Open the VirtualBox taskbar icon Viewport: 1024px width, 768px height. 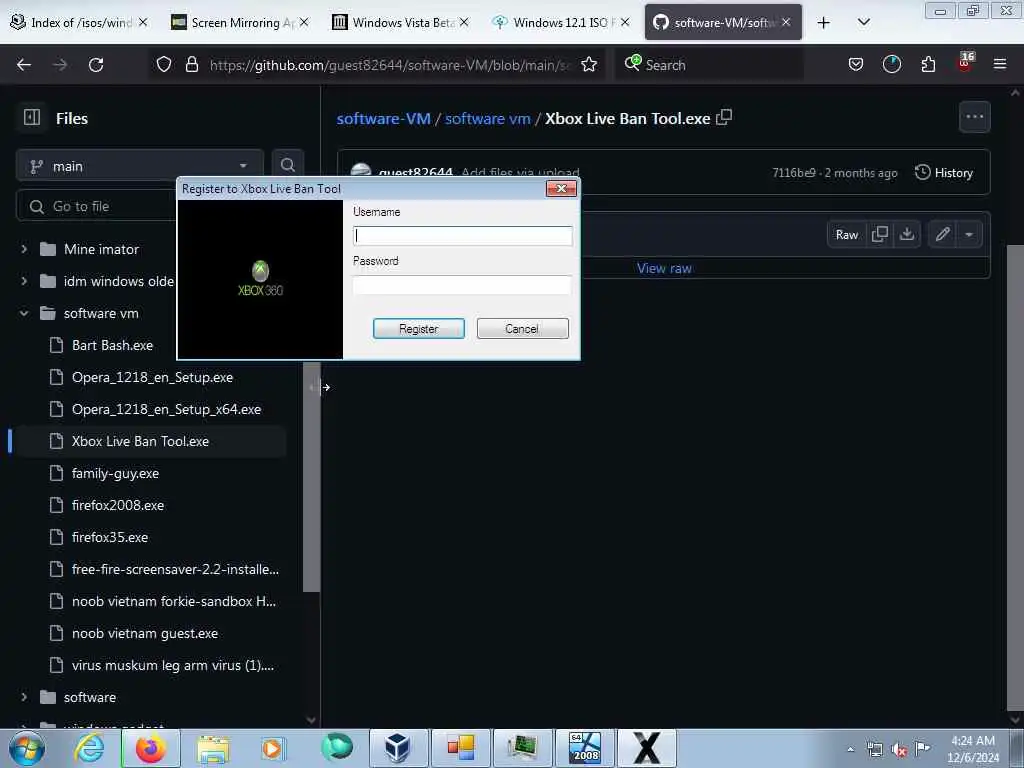point(397,748)
